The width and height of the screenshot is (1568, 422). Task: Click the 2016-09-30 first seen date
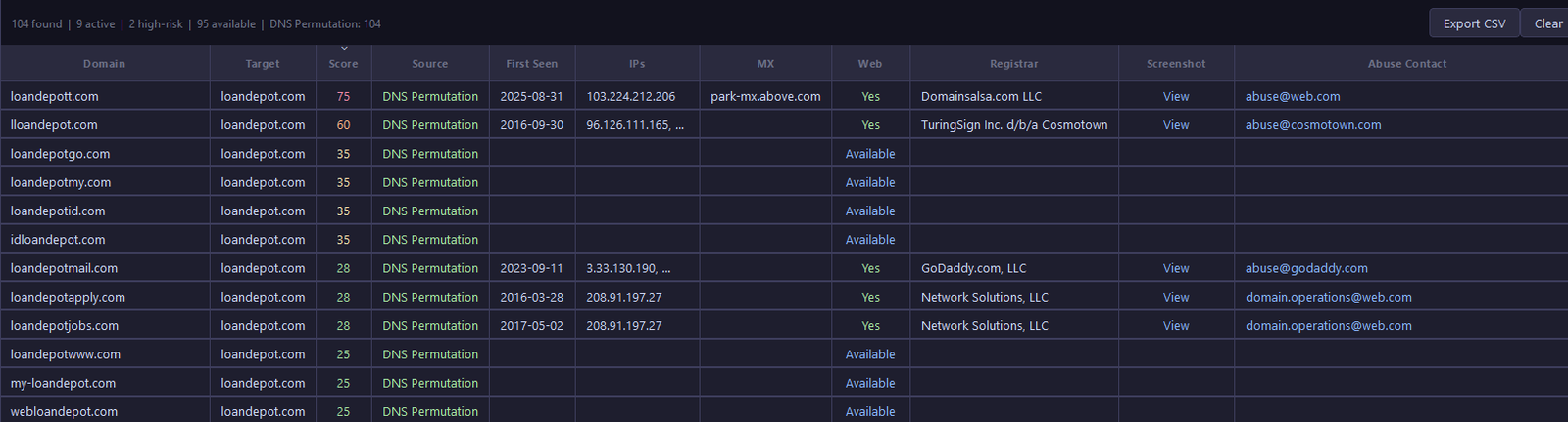(531, 124)
